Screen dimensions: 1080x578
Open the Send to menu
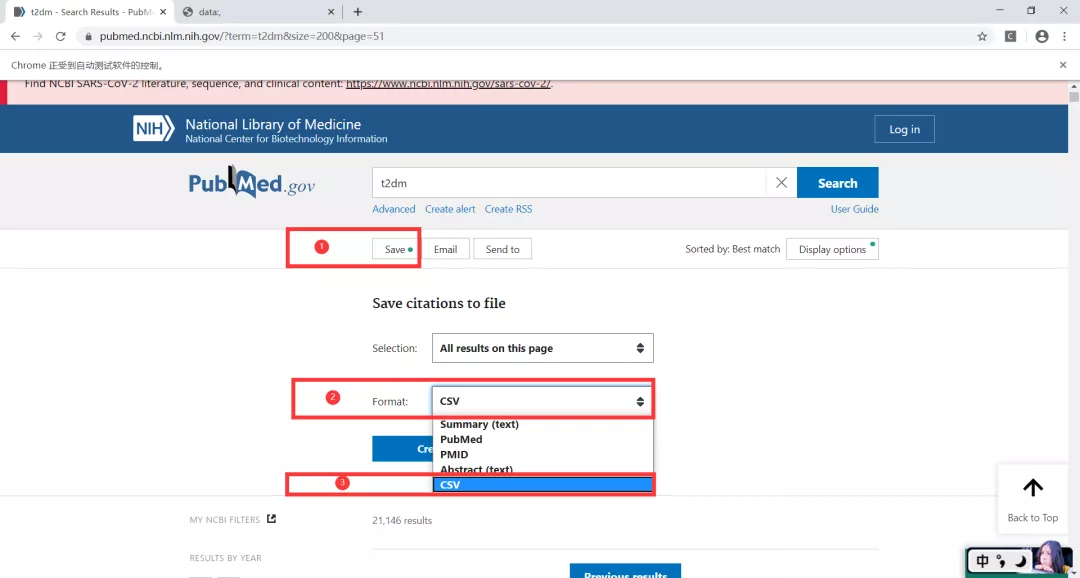(502, 249)
